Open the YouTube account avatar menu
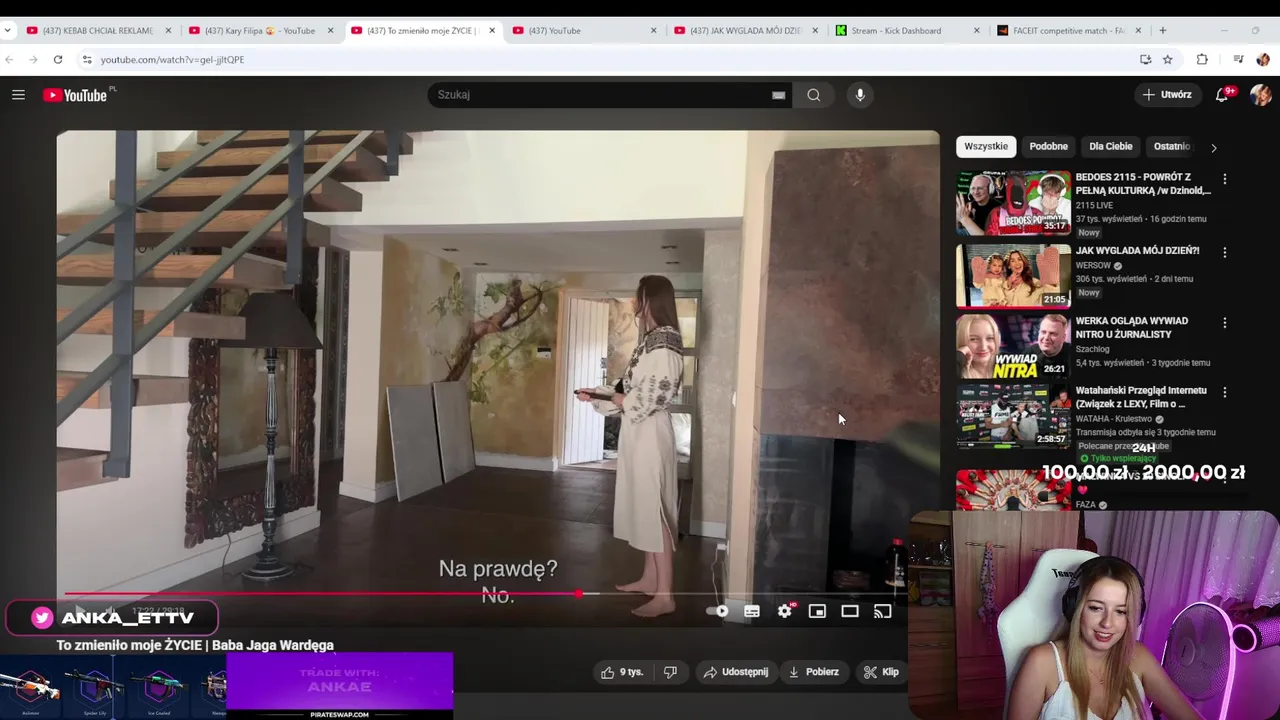 point(1260,95)
